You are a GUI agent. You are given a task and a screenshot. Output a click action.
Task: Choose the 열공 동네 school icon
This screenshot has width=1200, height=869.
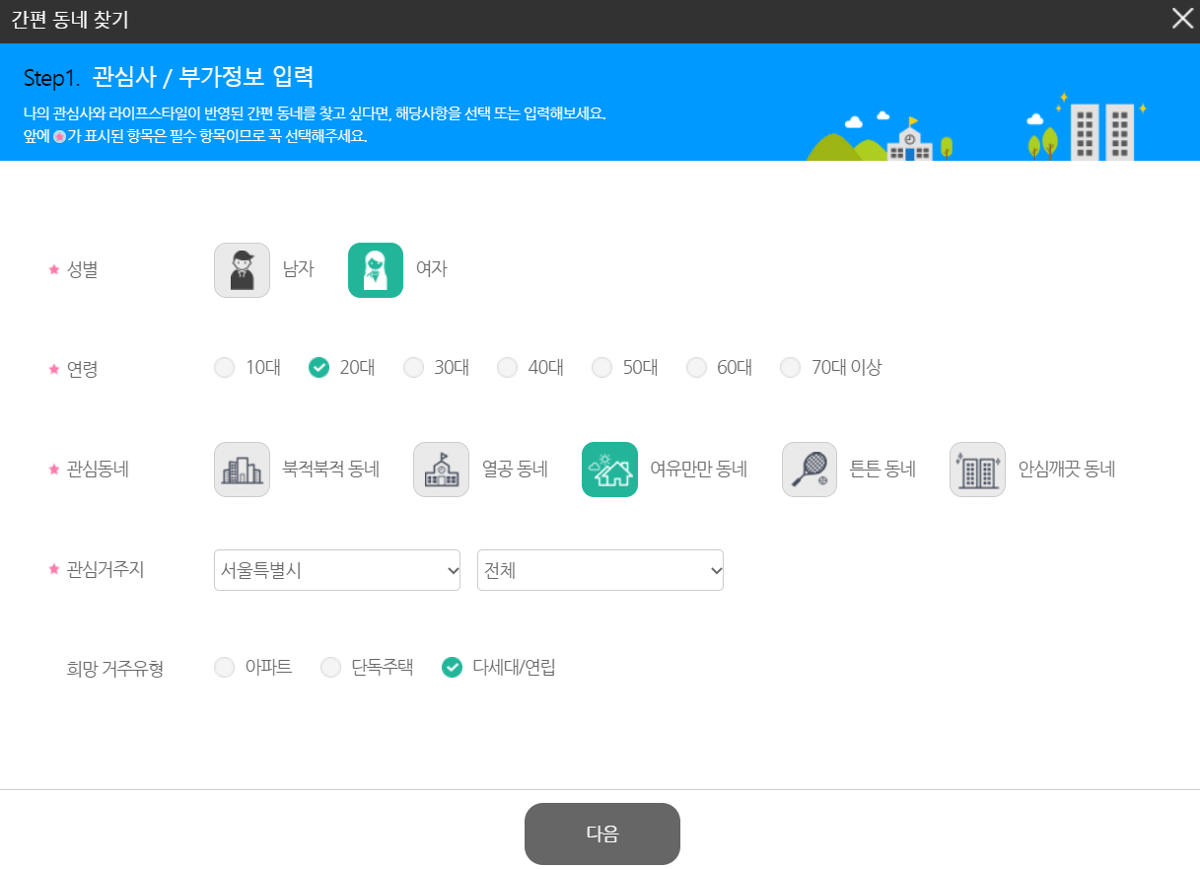(x=441, y=469)
